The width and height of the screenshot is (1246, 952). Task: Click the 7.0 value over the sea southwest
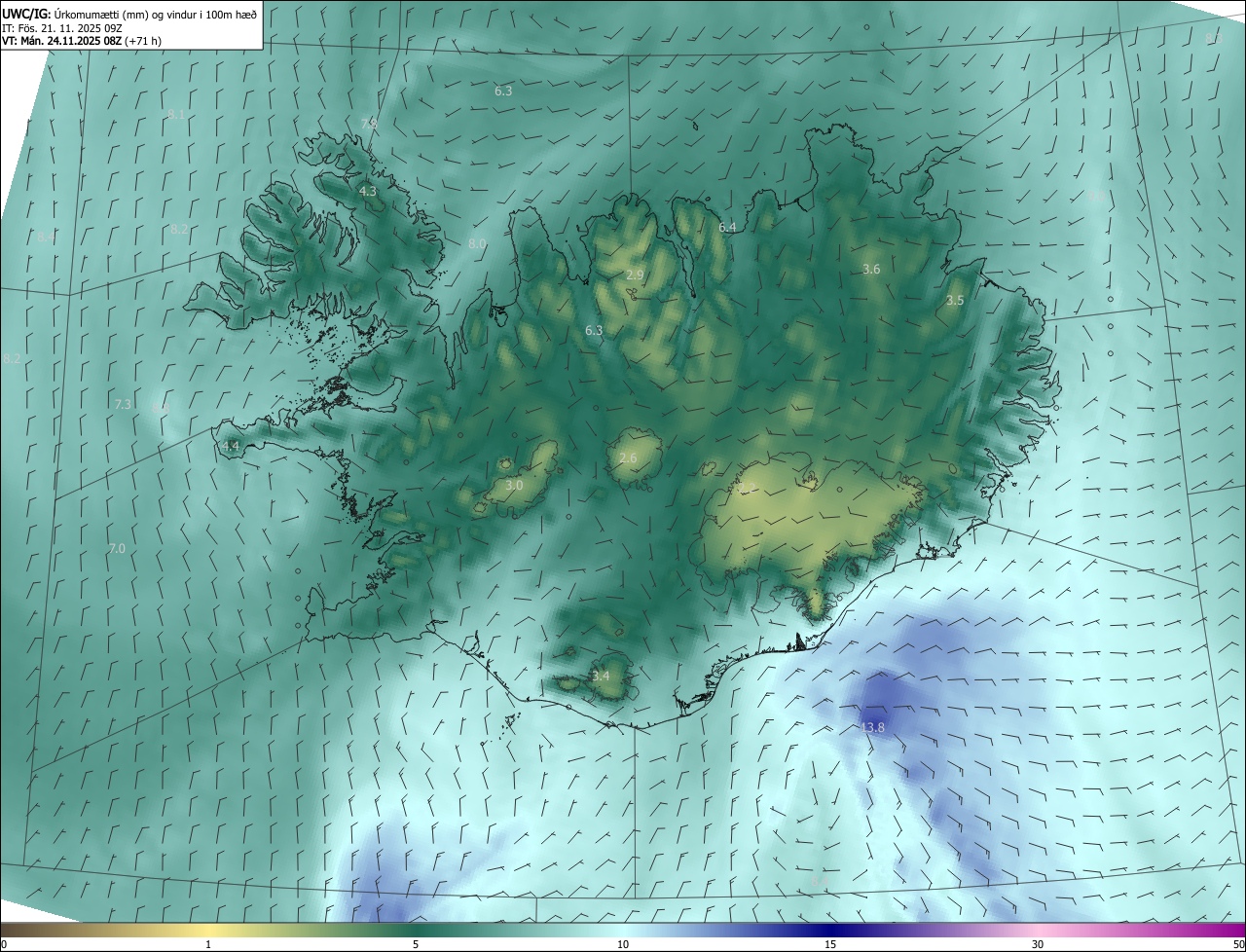[x=117, y=549]
